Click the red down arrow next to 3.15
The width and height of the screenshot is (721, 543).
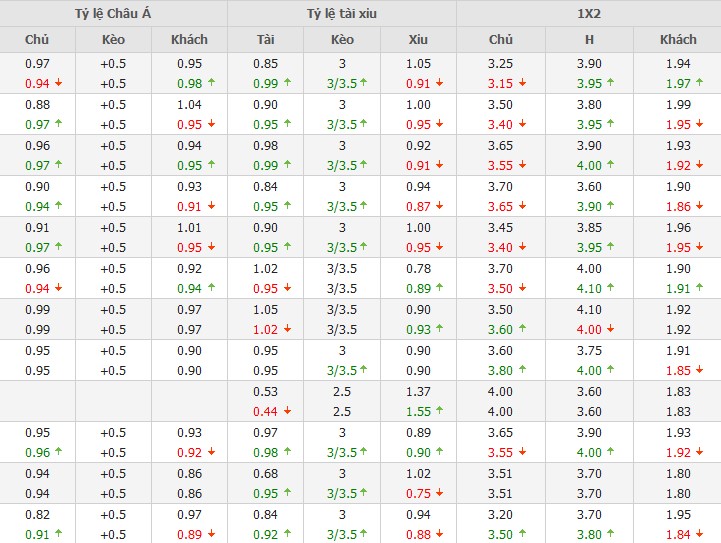[x=521, y=84]
